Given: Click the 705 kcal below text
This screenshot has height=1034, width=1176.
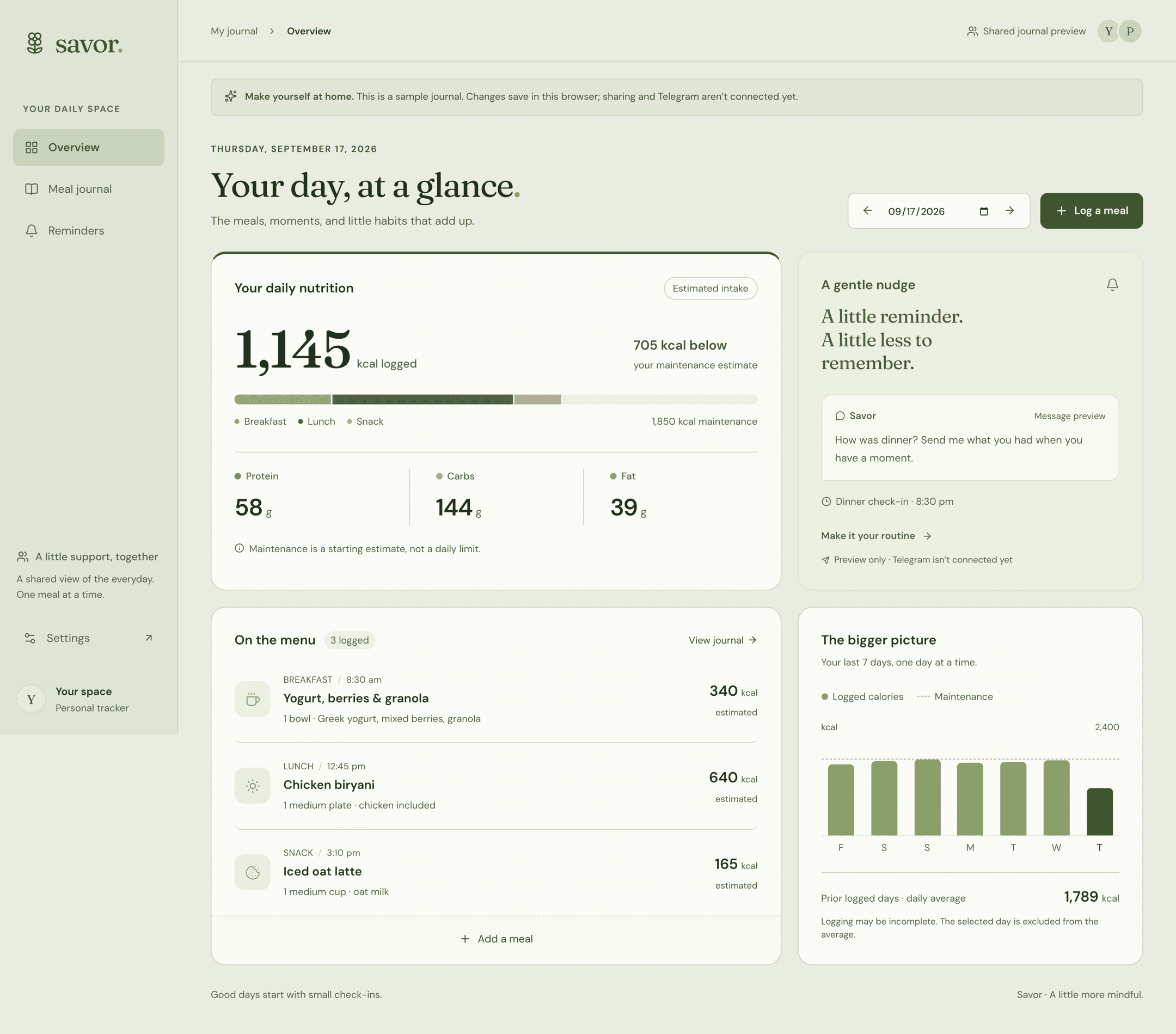Looking at the screenshot, I should click(x=679, y=345).
